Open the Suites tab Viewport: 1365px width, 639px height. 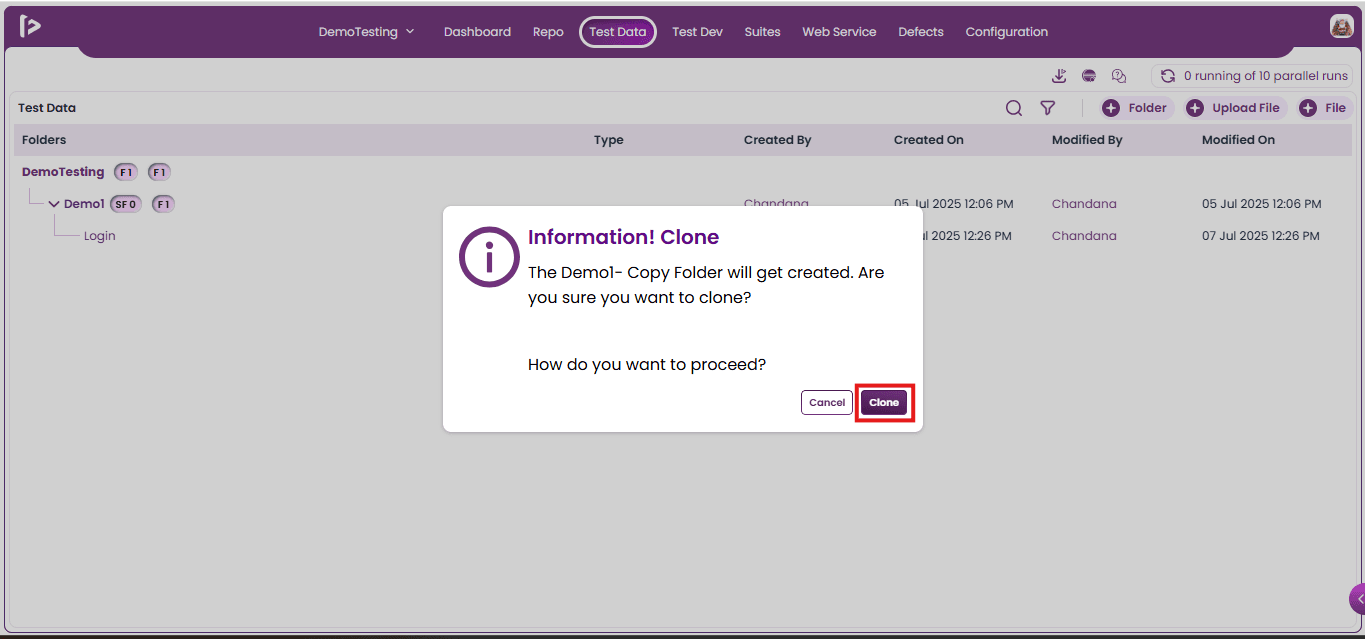[762, 32]
